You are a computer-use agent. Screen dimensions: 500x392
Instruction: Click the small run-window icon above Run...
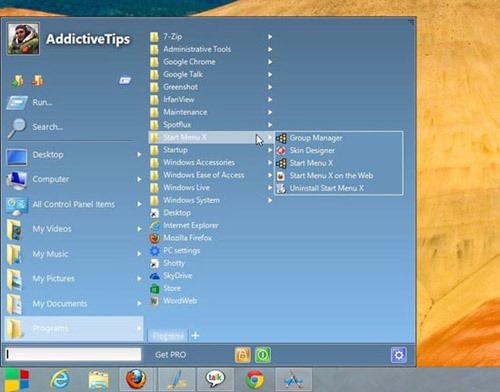(x=125, y=80)
